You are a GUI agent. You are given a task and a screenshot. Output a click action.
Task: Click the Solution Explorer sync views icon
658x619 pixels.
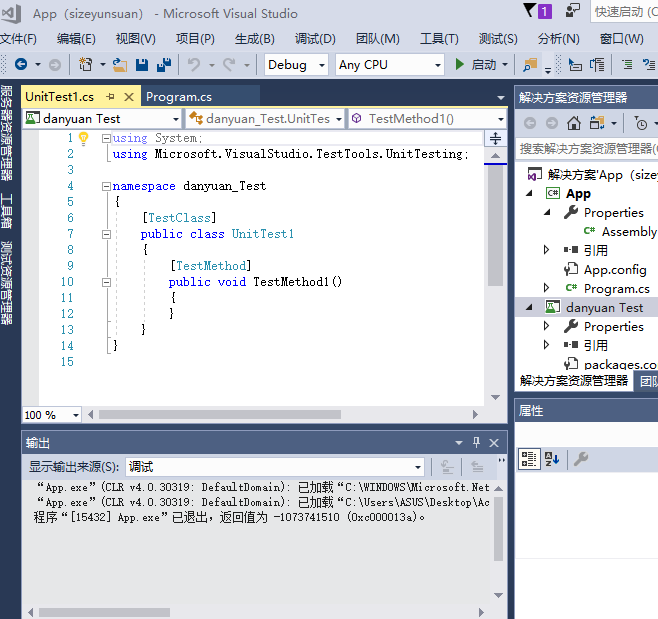(597, 123)
